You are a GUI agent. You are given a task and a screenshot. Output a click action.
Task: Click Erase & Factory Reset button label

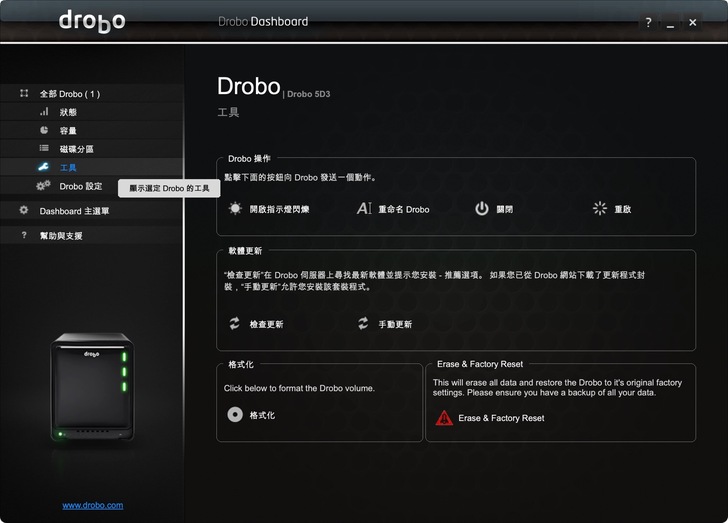501,418
